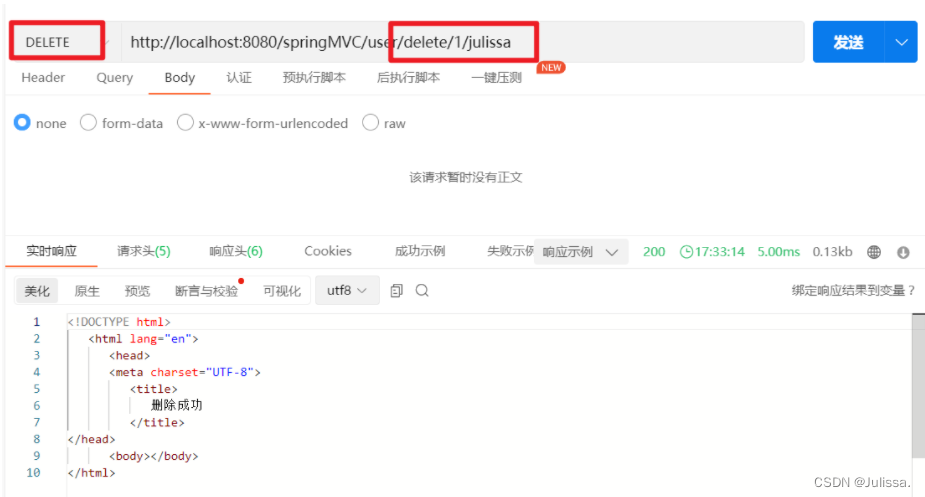Expand the send button dropdown arrow
This screenshot has height=497, width=925.
click(901, 42)
